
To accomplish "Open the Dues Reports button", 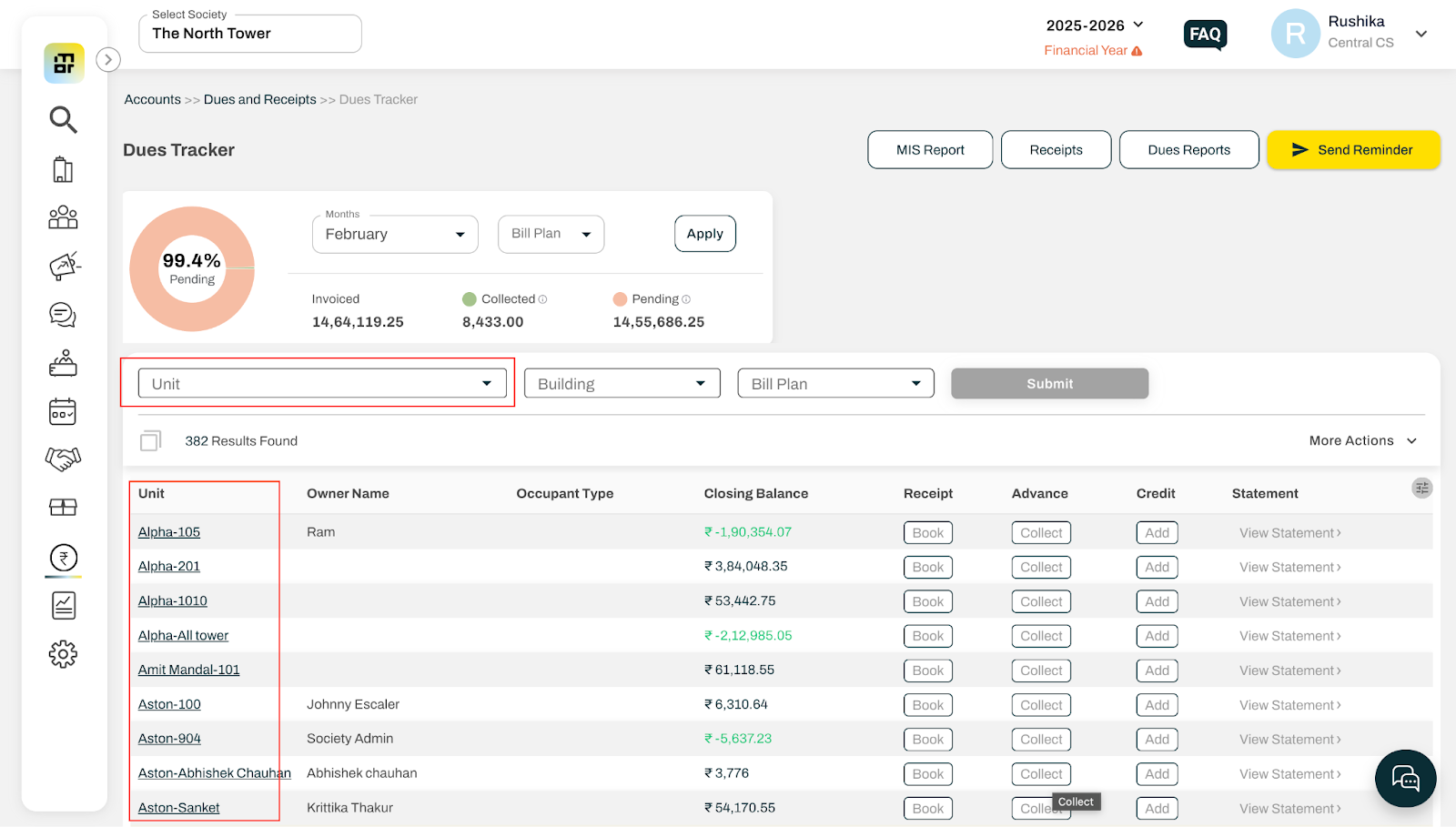I will (1189, 150).
